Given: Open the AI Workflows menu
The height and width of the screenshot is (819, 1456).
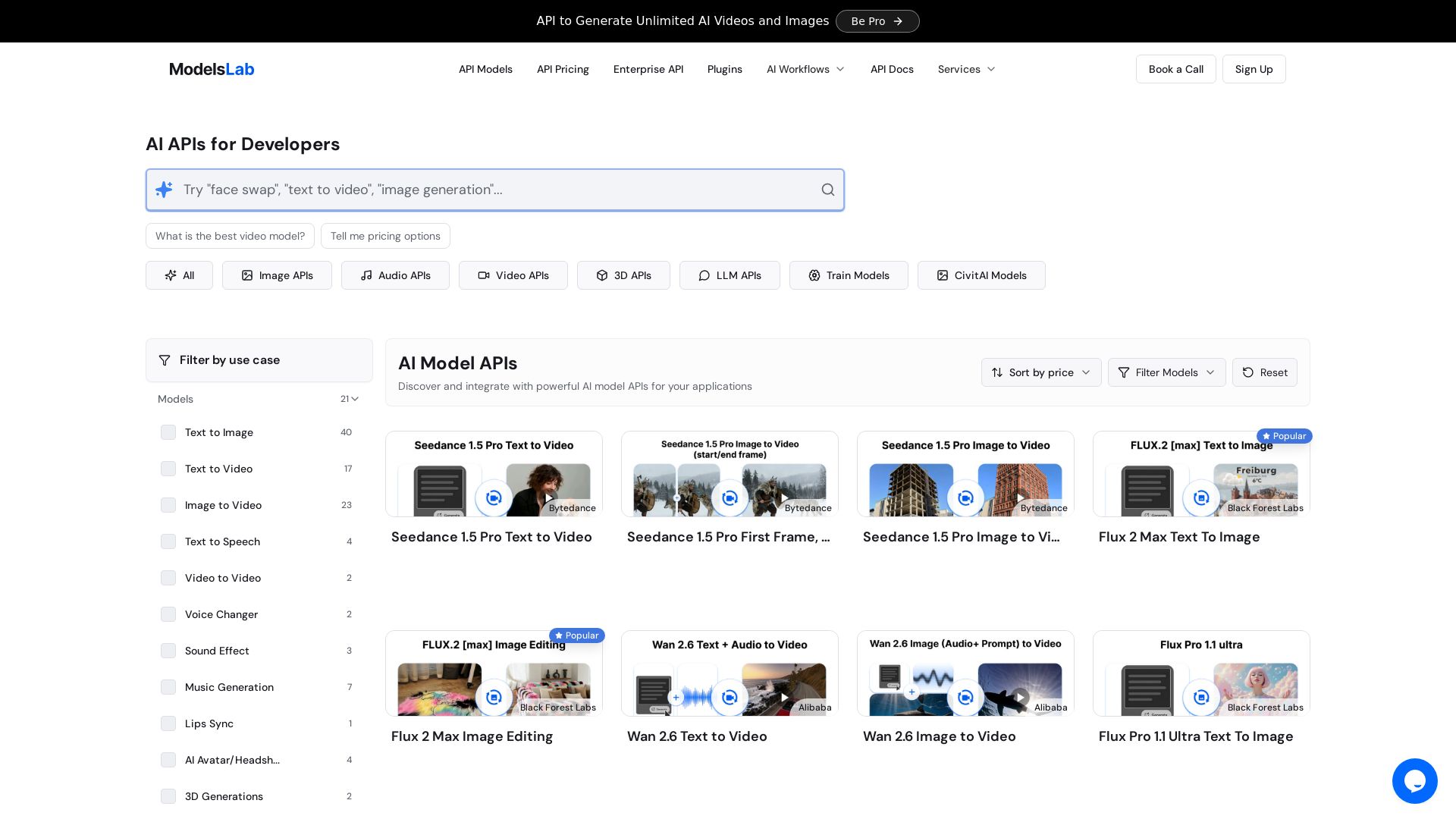Looking at the screenshot, I should (805, 69).
